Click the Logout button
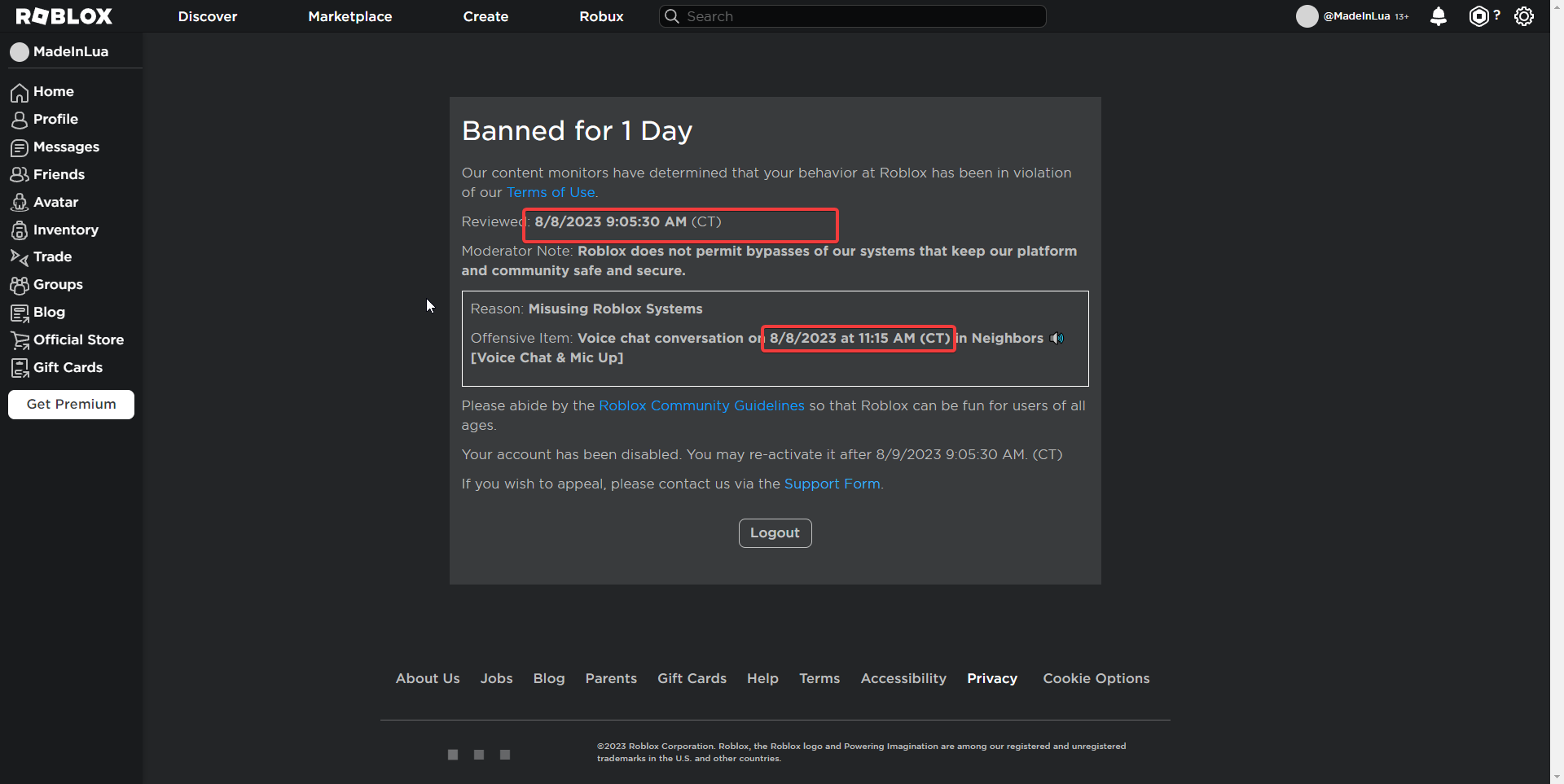 click(774, 532)
